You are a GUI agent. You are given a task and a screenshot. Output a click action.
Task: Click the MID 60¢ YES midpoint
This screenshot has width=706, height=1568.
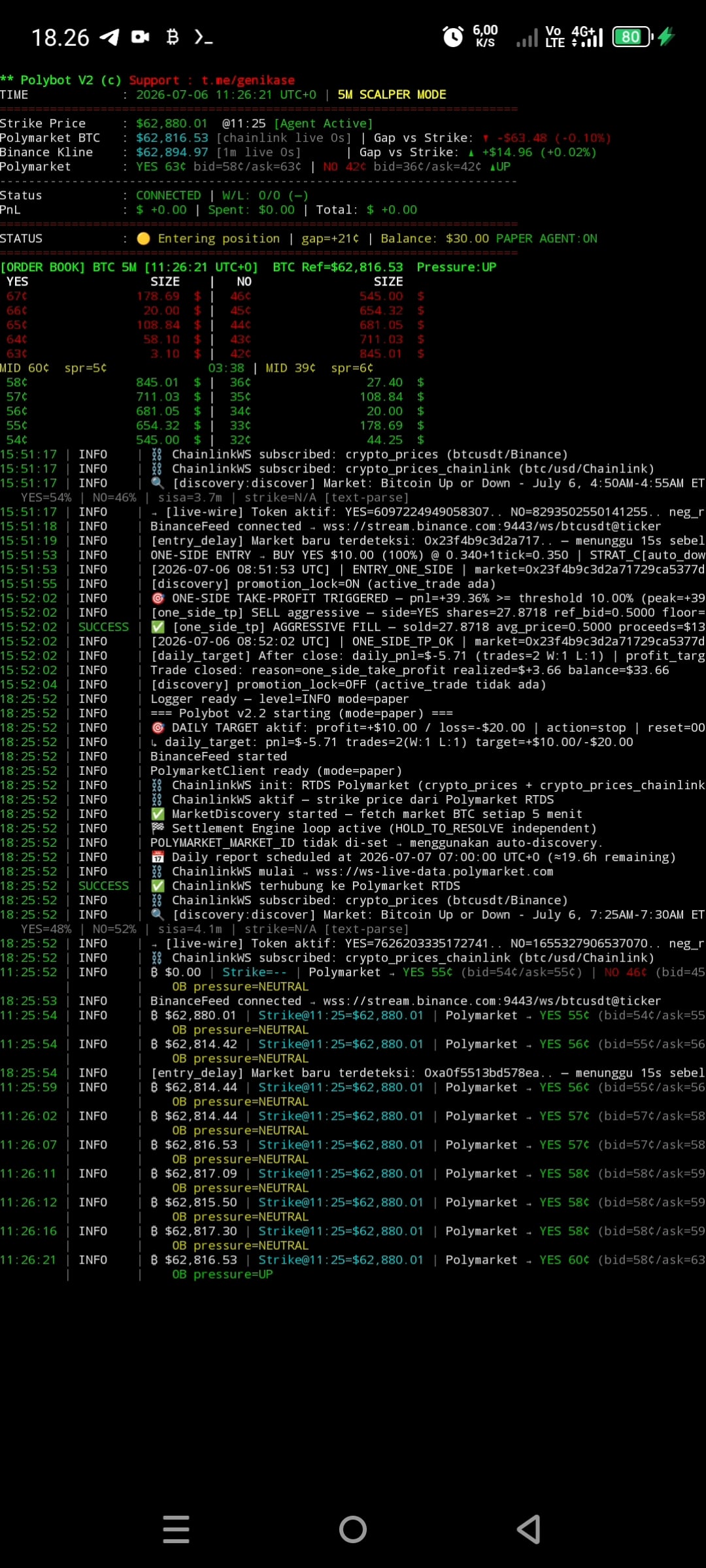[x=25, y=368]
